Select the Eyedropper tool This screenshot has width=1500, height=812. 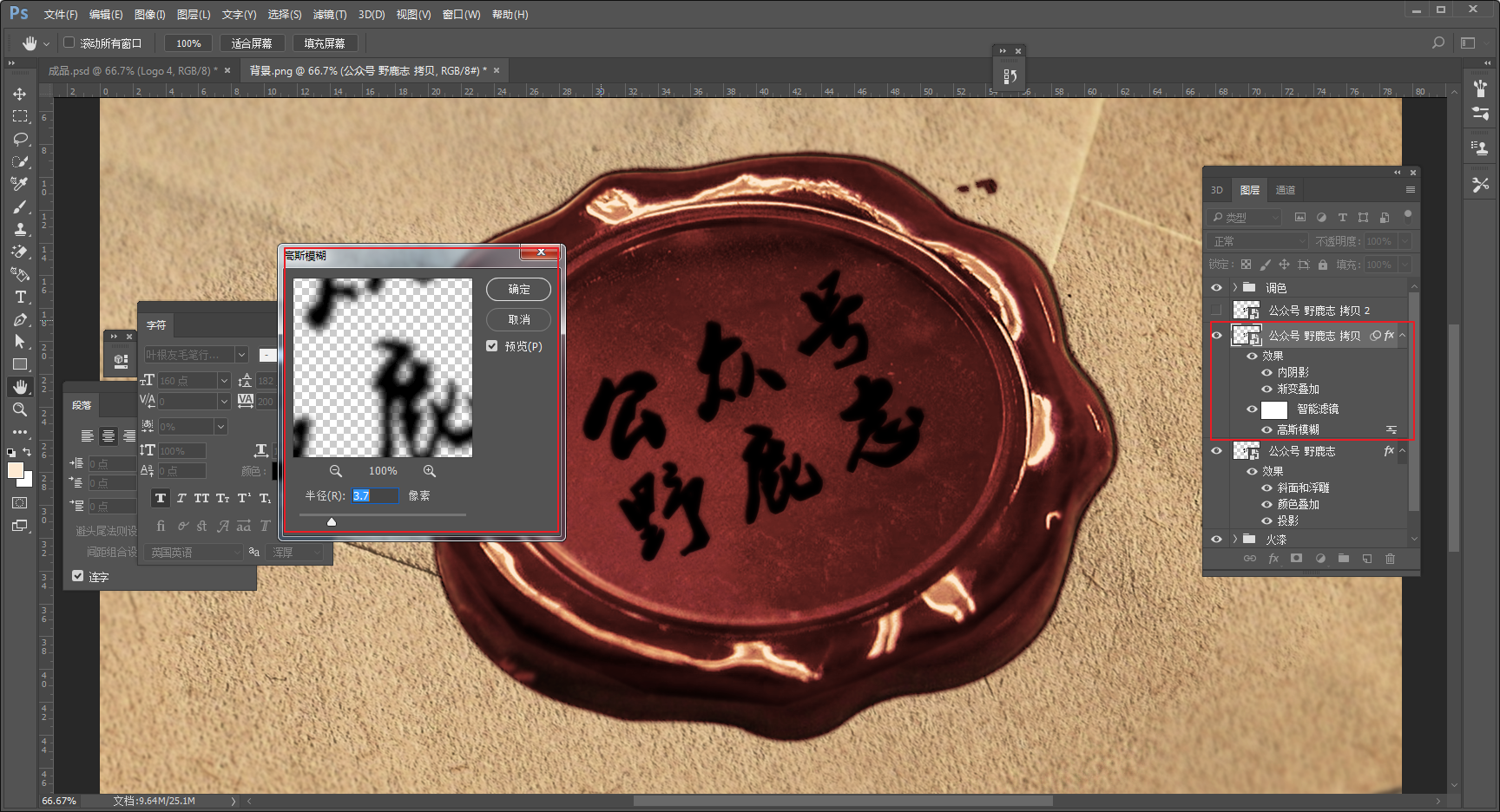(x=19, y=184)
